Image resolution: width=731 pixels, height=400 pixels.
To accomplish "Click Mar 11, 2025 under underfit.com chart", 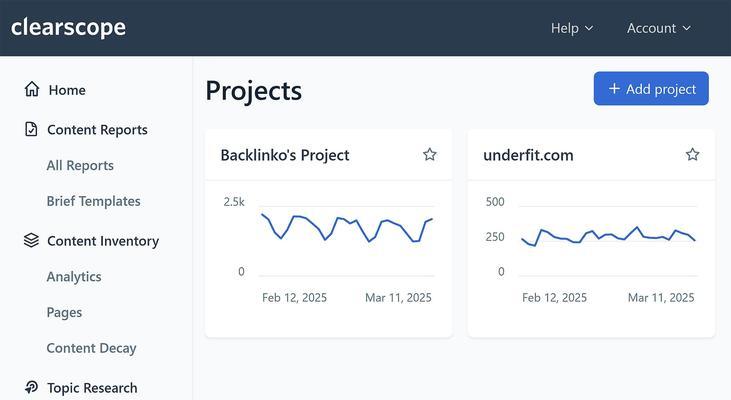I will [x=661, y=297].
